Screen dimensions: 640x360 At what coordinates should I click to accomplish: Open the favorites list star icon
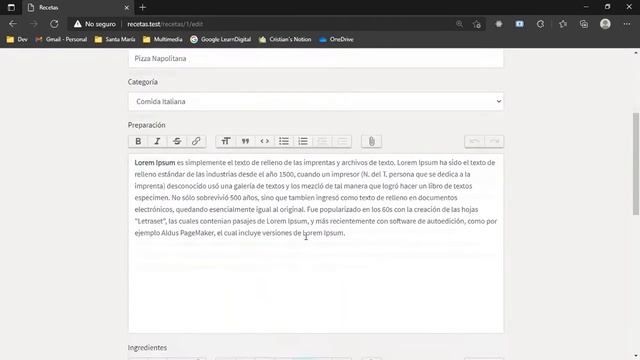(563, 24)
